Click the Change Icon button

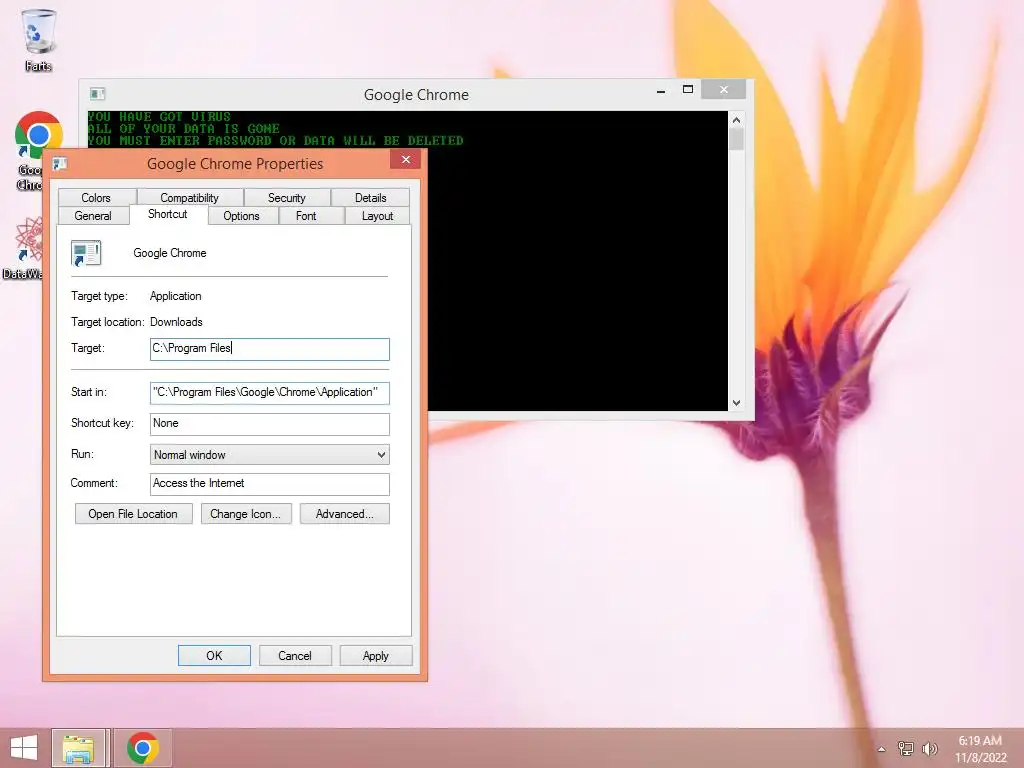[246, 514]
